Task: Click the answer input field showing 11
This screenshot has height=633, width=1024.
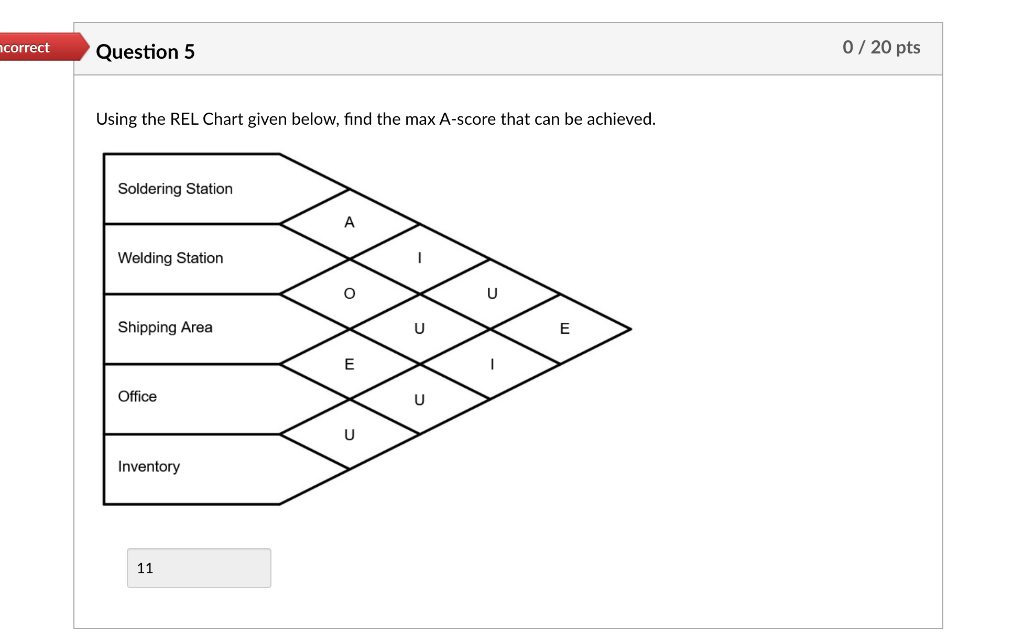Action: 198,568
